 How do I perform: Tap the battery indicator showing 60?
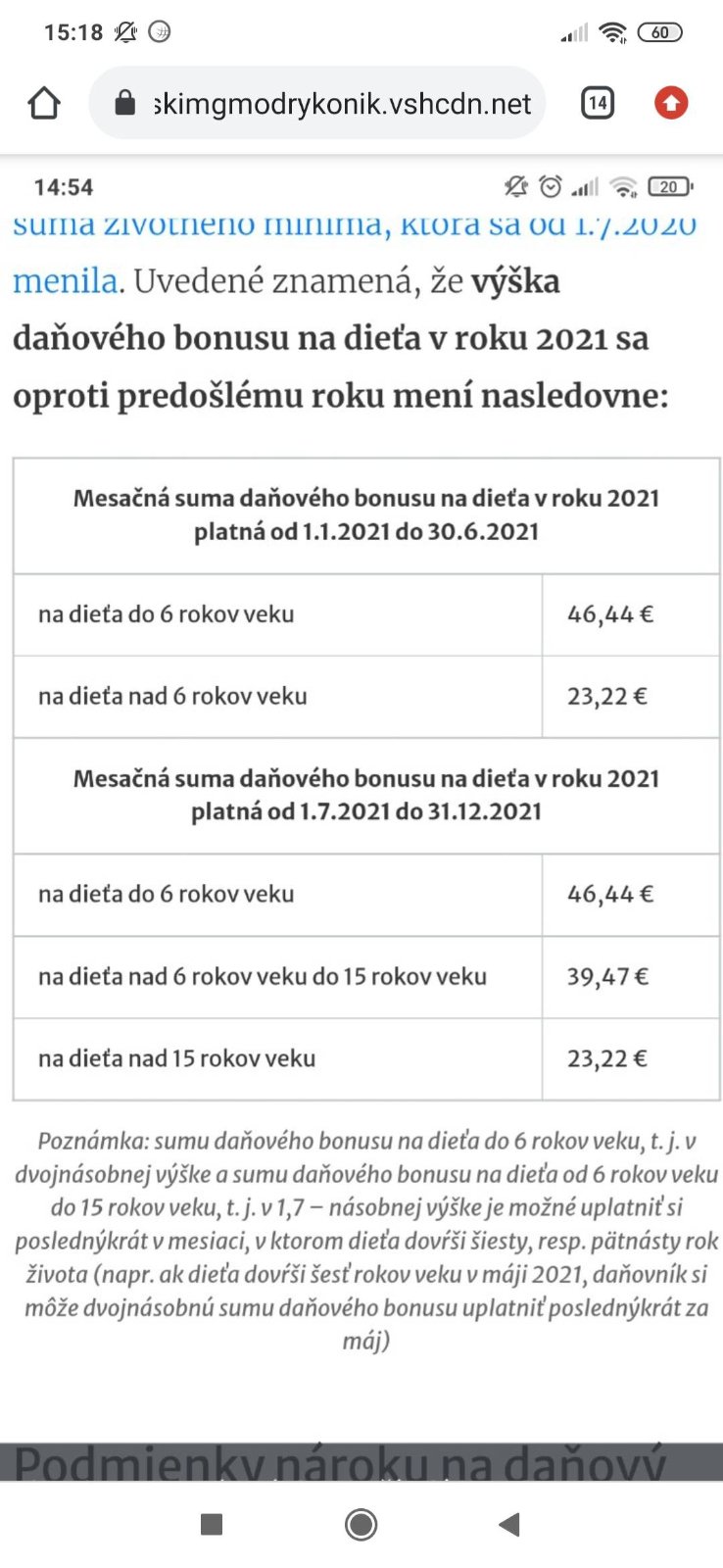[x=660, y=32]
